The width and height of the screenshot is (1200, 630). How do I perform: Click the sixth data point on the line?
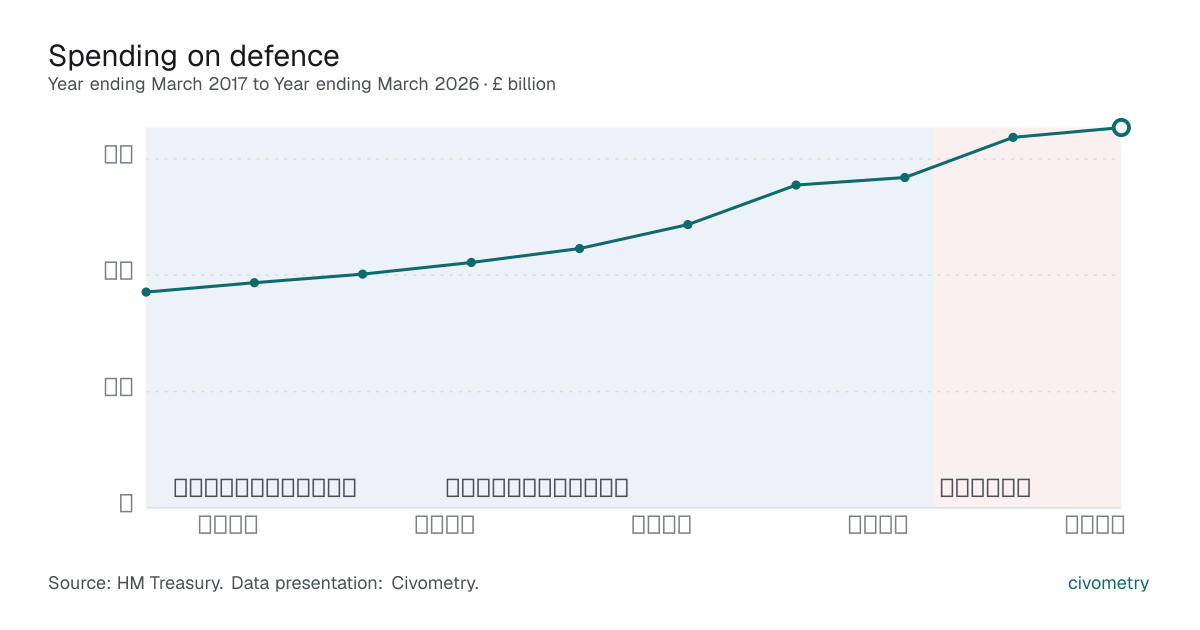[x=688, y=224]
